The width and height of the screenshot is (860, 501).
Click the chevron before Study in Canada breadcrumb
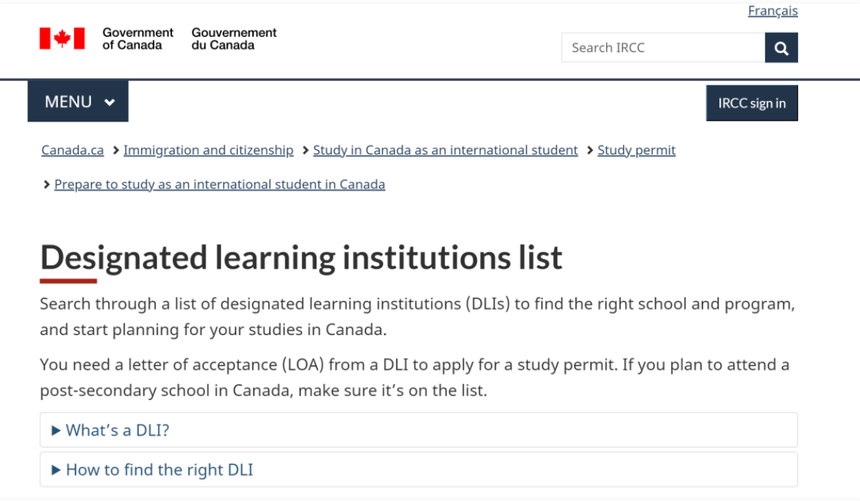tap(305, 151)
